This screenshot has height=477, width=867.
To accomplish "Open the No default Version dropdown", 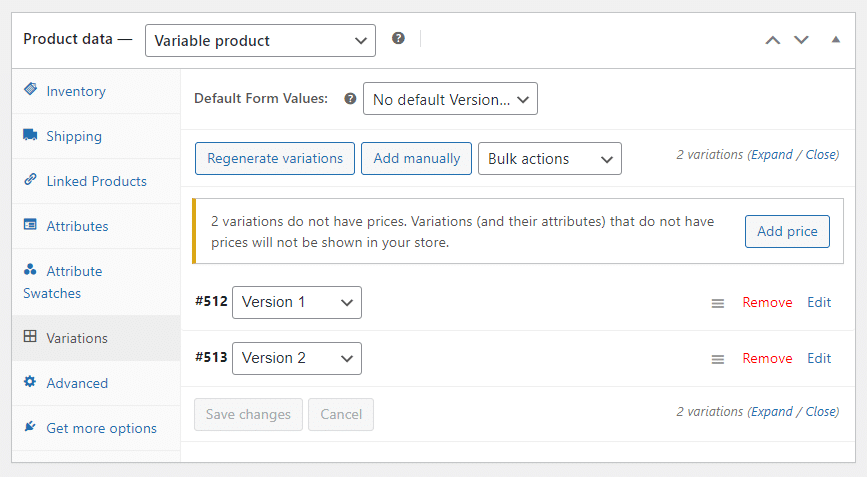I will pyautogui.click(x=450, y=99).
